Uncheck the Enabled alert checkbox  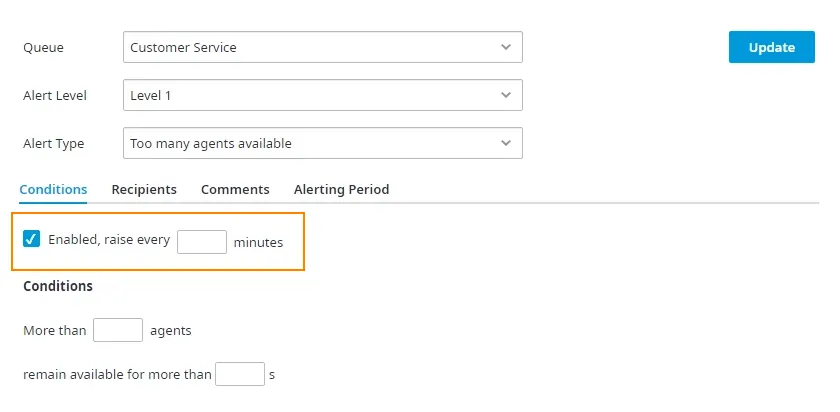(x=32, y=238)
